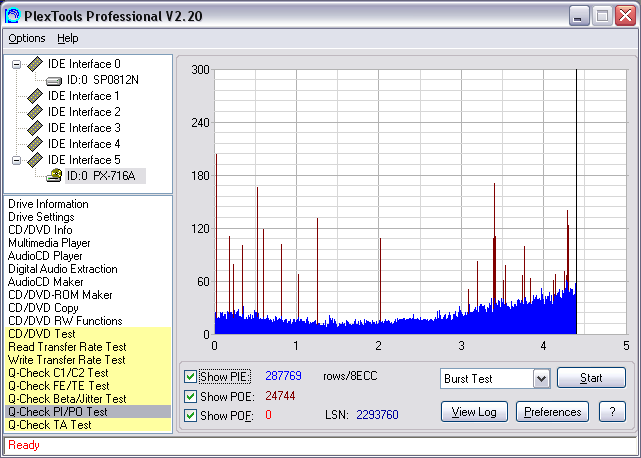Open AudioCD Player function

45,256
